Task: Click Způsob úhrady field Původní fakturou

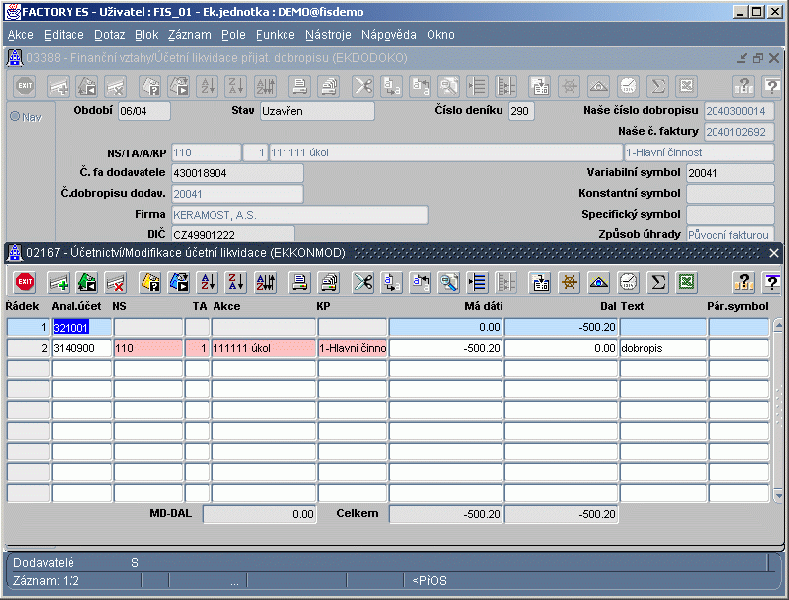Action: point(730,235)
